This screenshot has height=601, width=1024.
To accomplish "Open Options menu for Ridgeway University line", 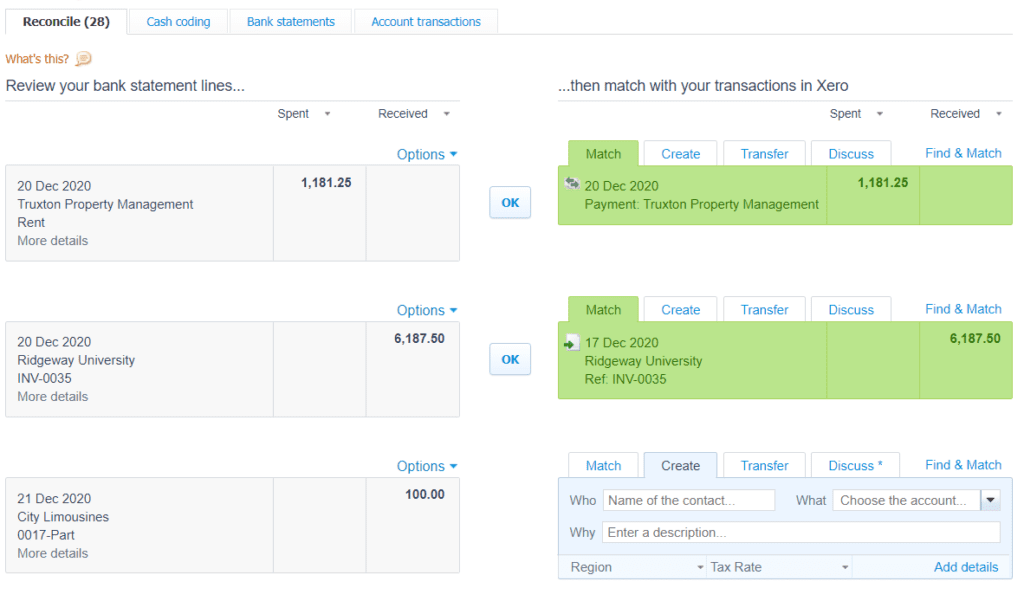I will (x=427, y=310).
